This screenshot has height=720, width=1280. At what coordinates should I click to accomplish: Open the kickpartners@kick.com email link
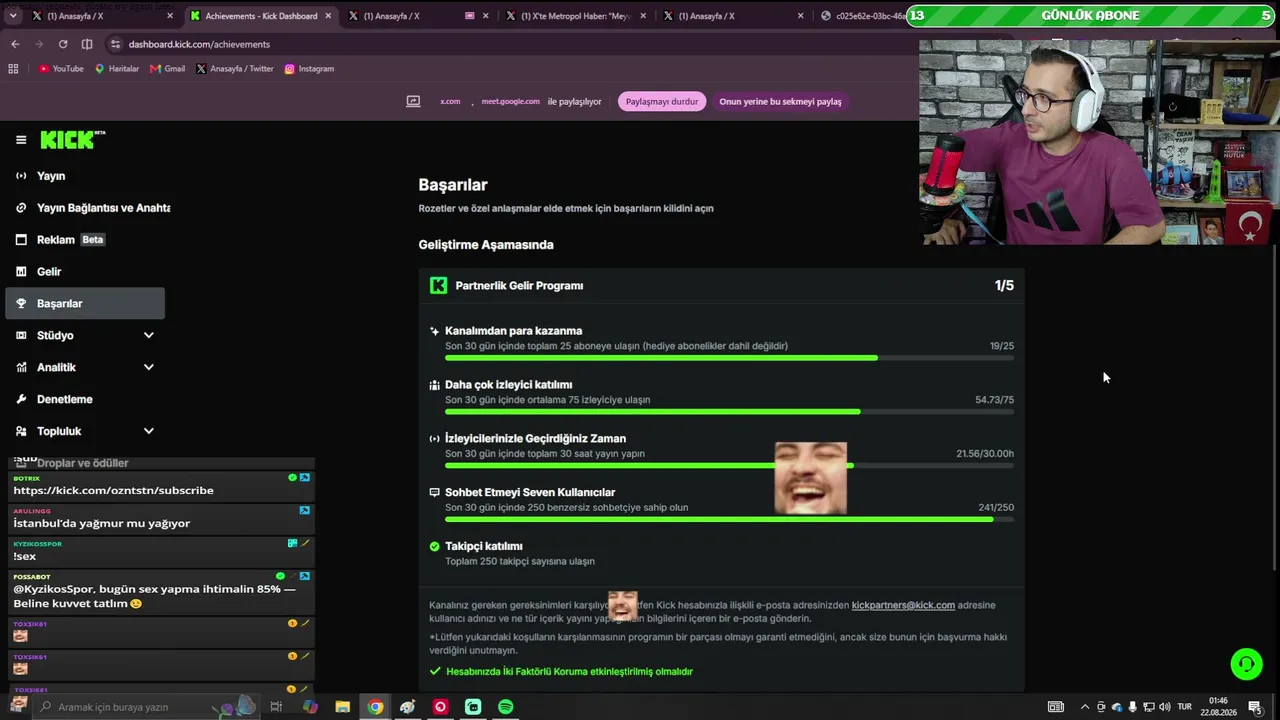point(903,605)
